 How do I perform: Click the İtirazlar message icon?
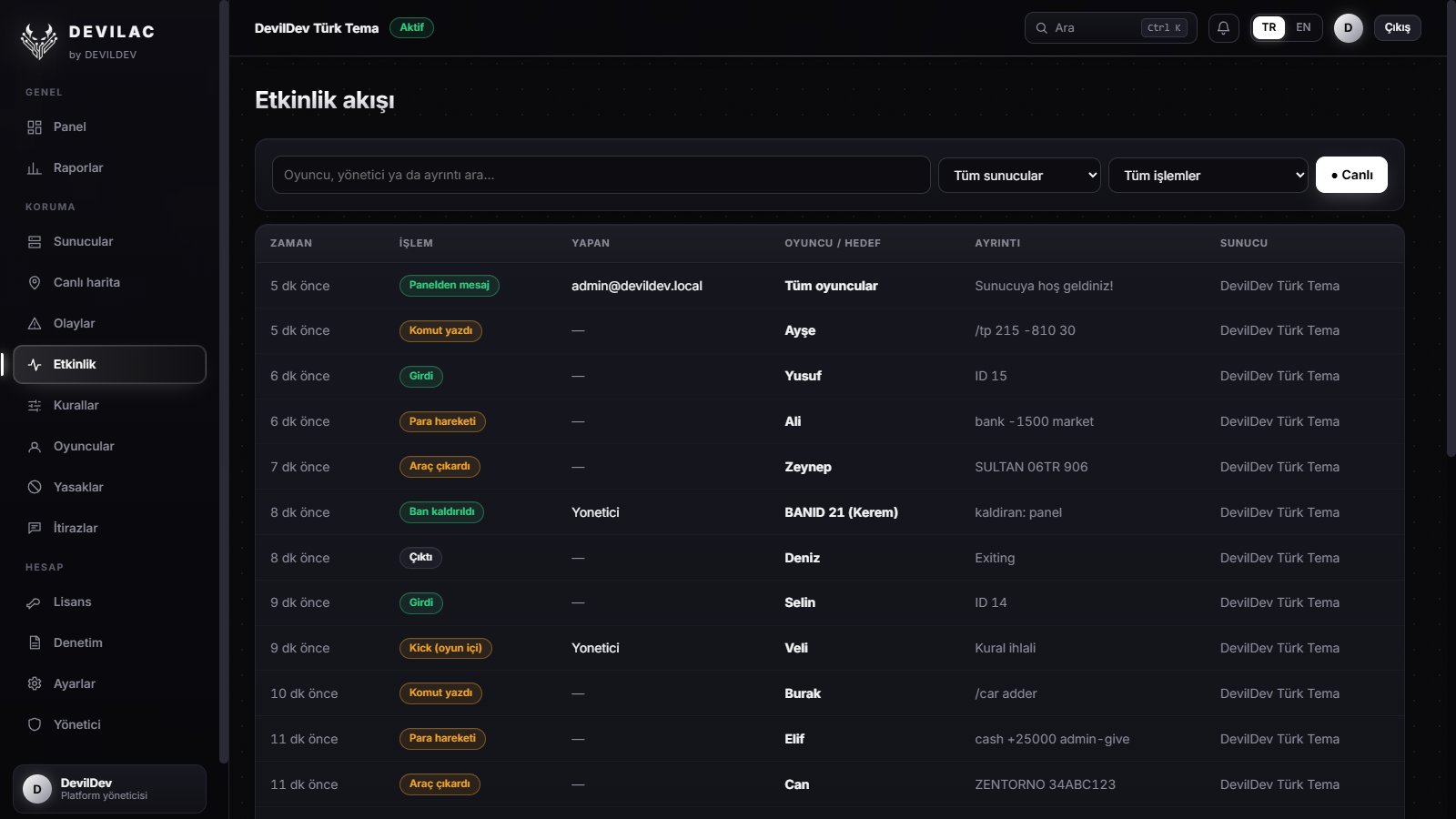click(x=35, y=529)
